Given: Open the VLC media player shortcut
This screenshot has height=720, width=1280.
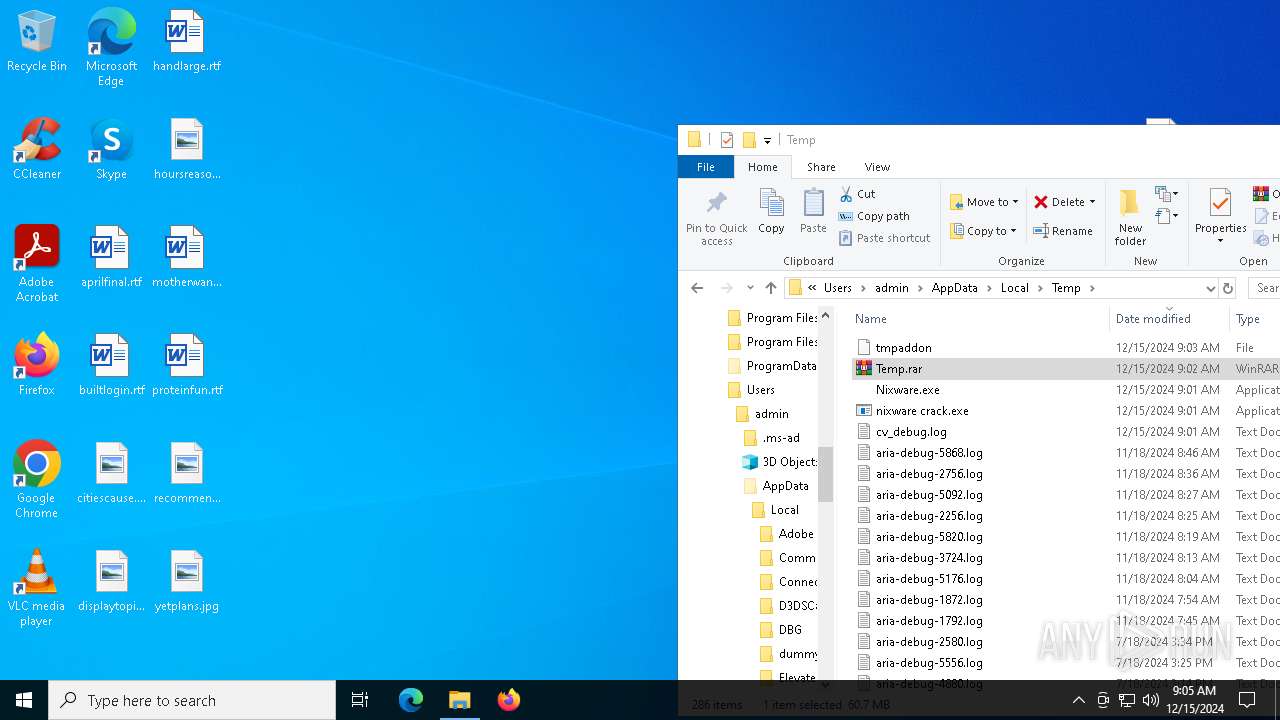Looking at the screenshot, I should (37, 588).
